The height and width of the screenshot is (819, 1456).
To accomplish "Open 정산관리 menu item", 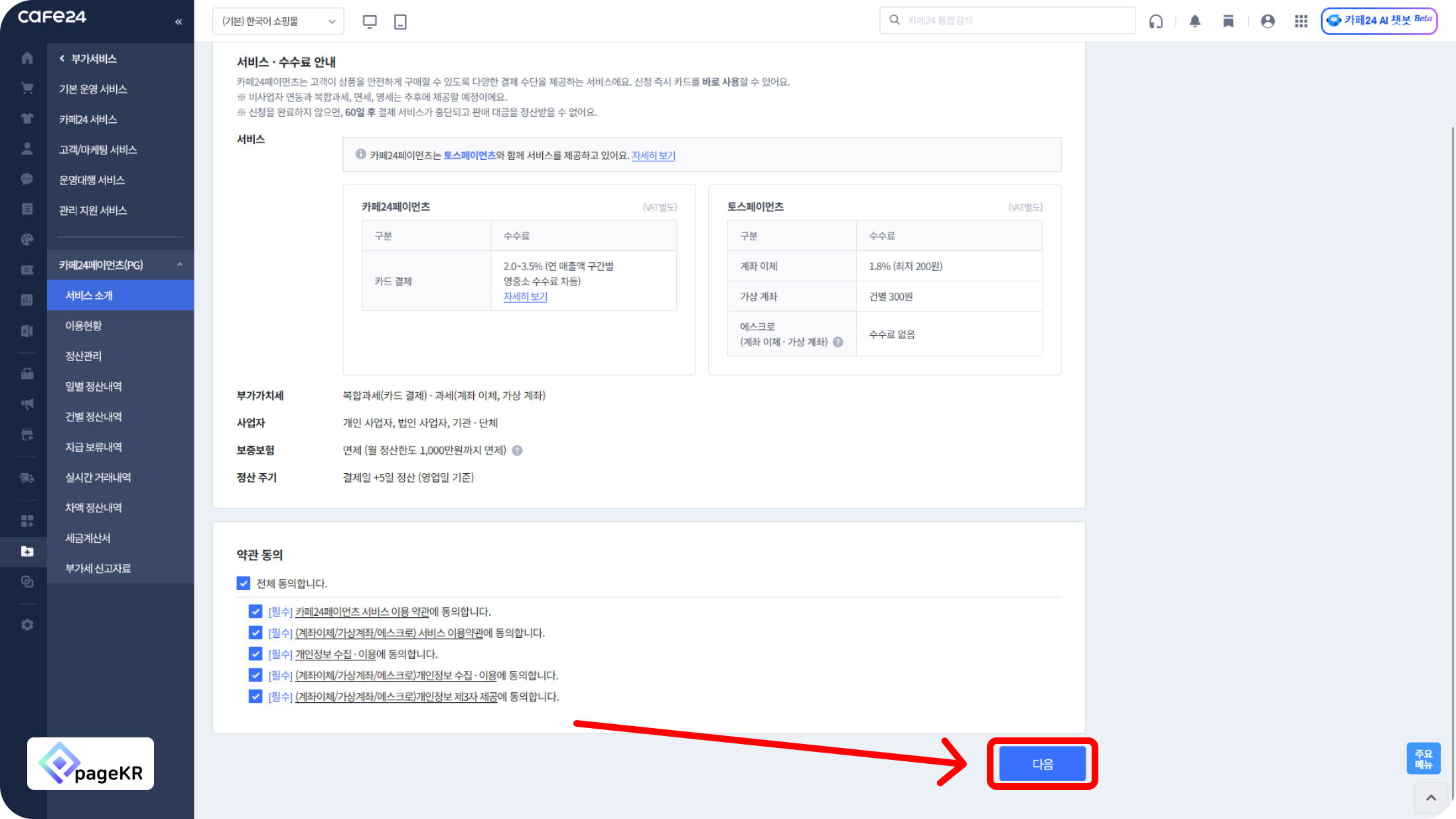I will pos(84,356).
